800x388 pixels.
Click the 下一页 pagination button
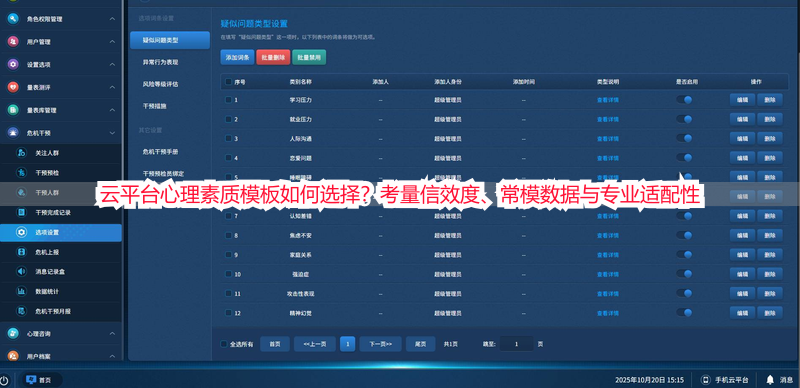pos(381,344)
